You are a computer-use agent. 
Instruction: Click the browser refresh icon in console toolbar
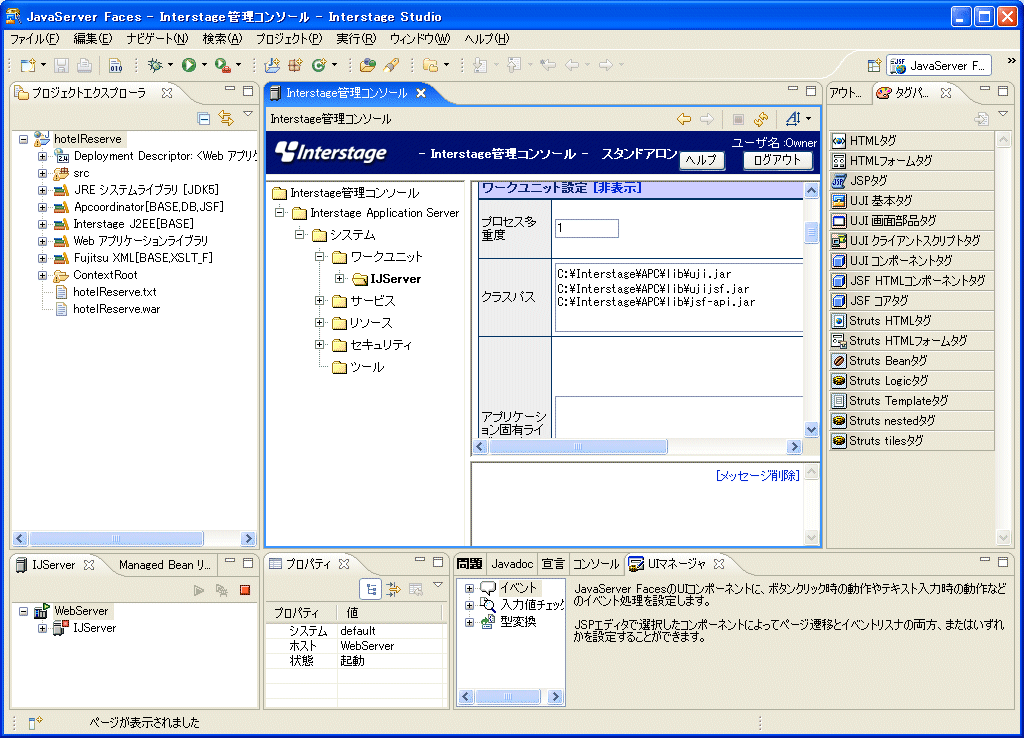coord(761,119)
